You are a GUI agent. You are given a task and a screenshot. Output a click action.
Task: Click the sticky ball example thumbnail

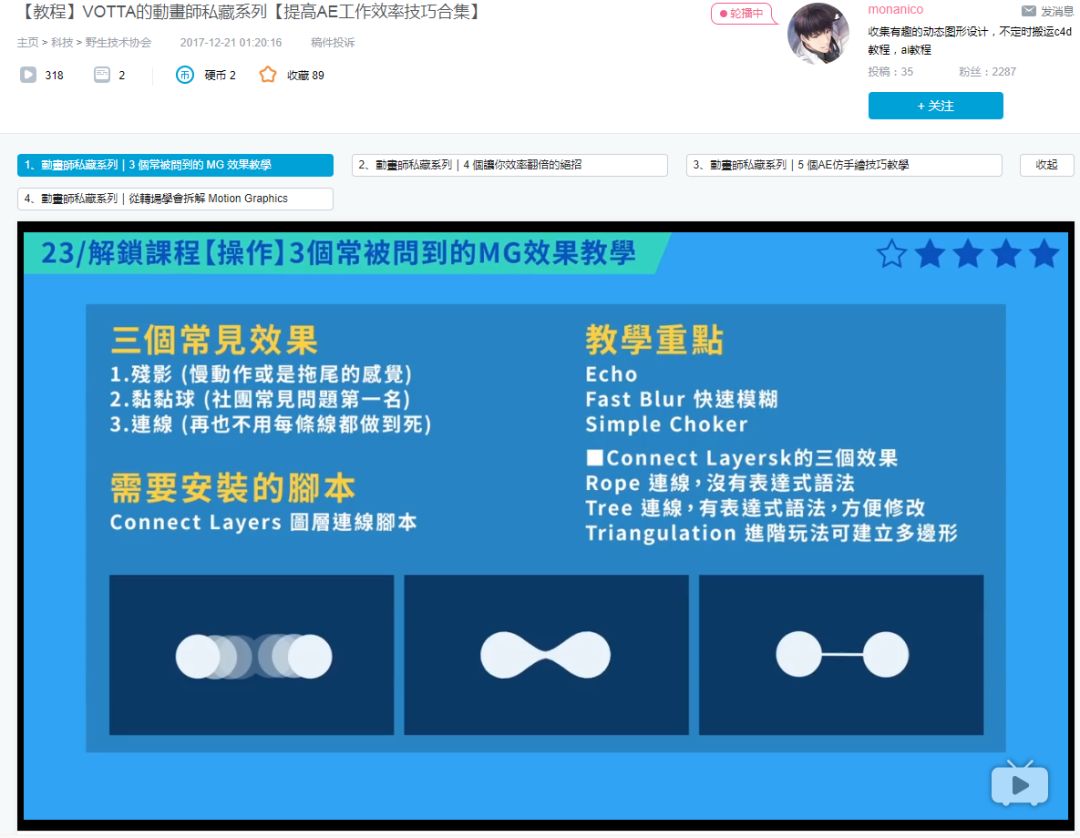tap(546, 655)
